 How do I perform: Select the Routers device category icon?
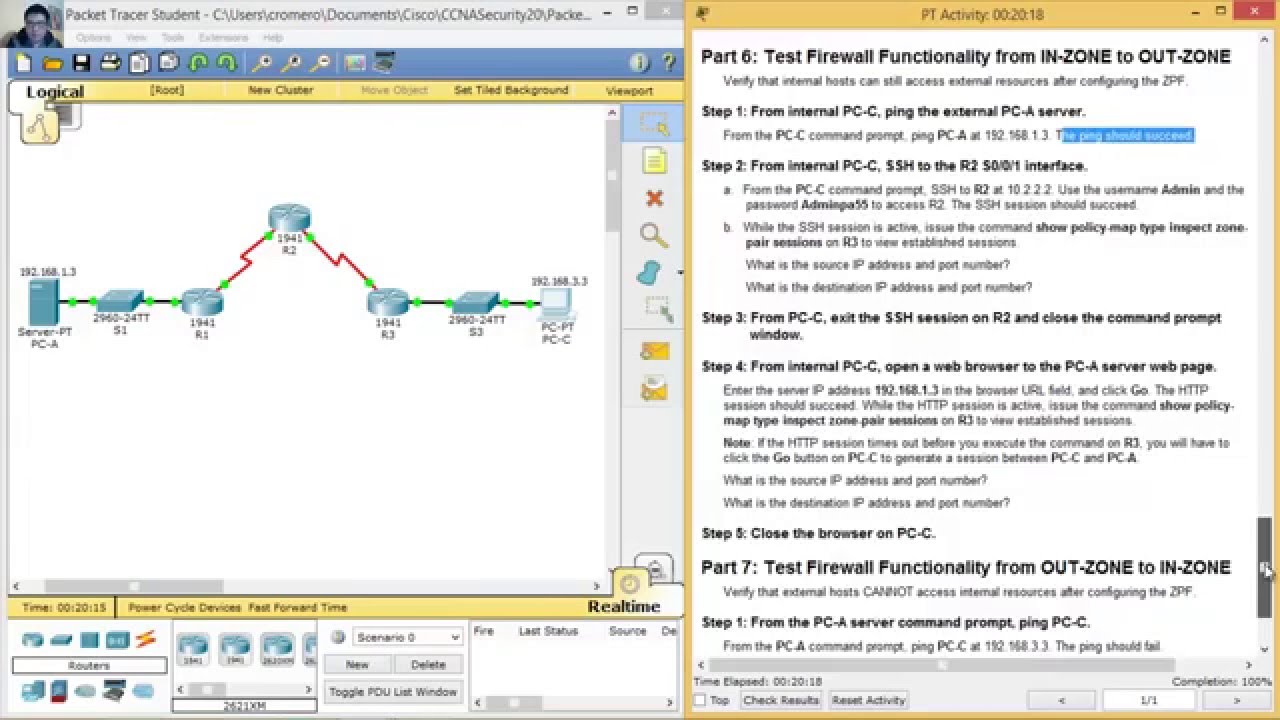(33, 640)
